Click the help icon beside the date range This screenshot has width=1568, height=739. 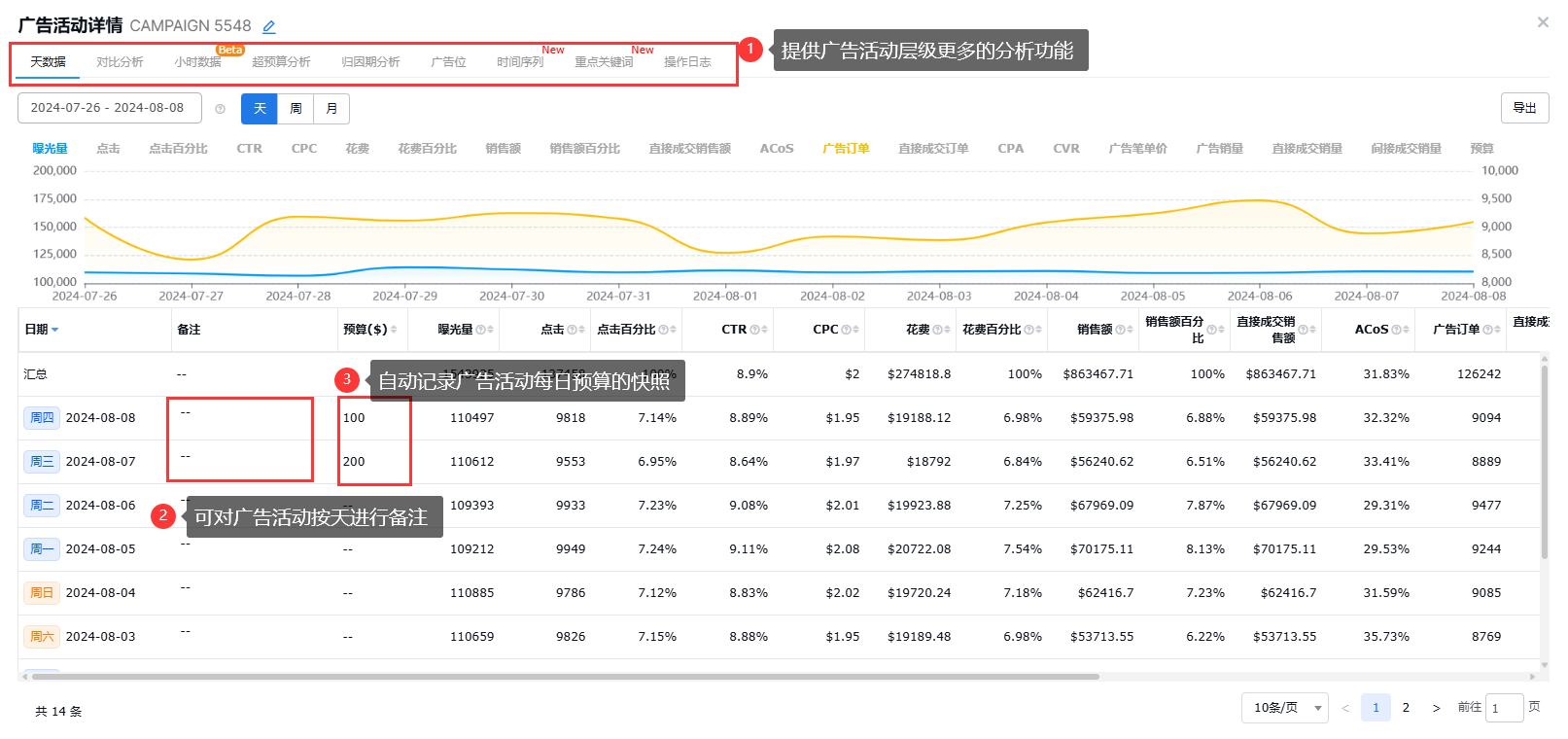click(x=220, y=109)
